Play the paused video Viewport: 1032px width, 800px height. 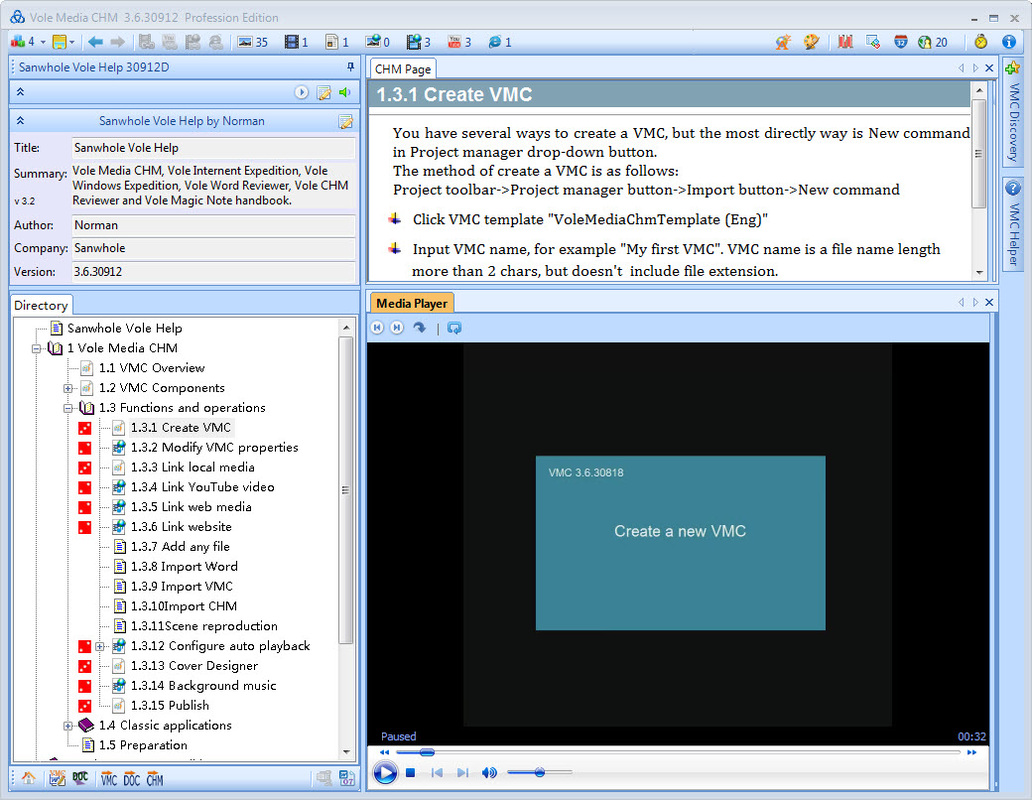point(385,772)
